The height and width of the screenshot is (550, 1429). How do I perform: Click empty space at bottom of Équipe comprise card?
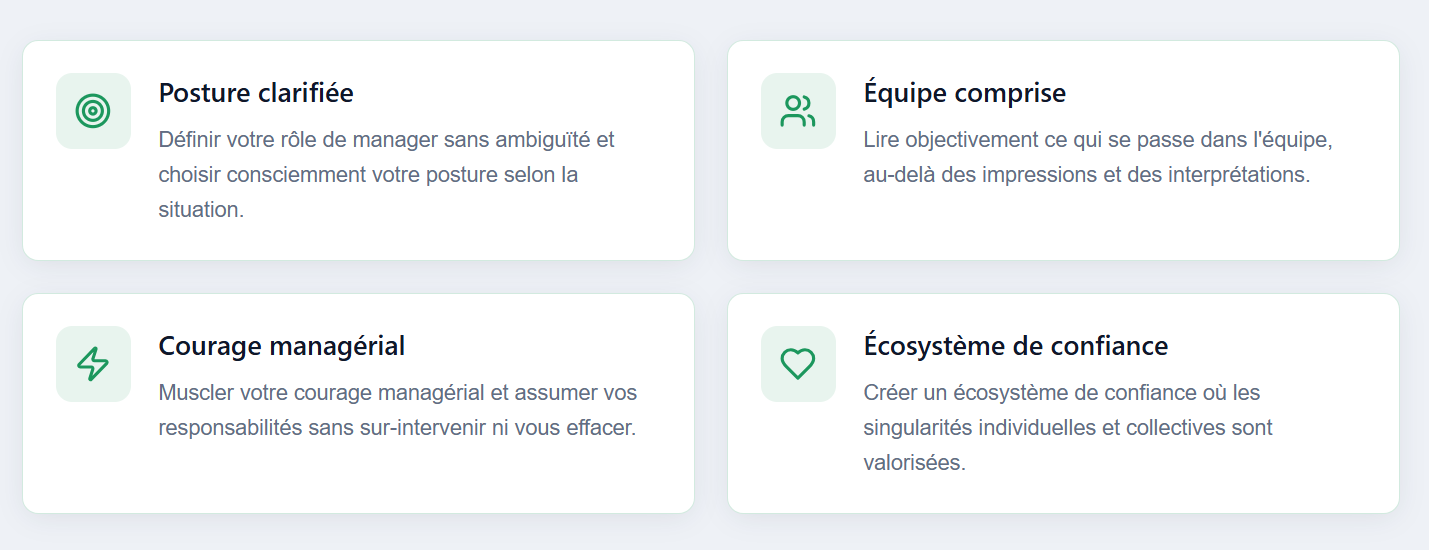(1062, 228)
